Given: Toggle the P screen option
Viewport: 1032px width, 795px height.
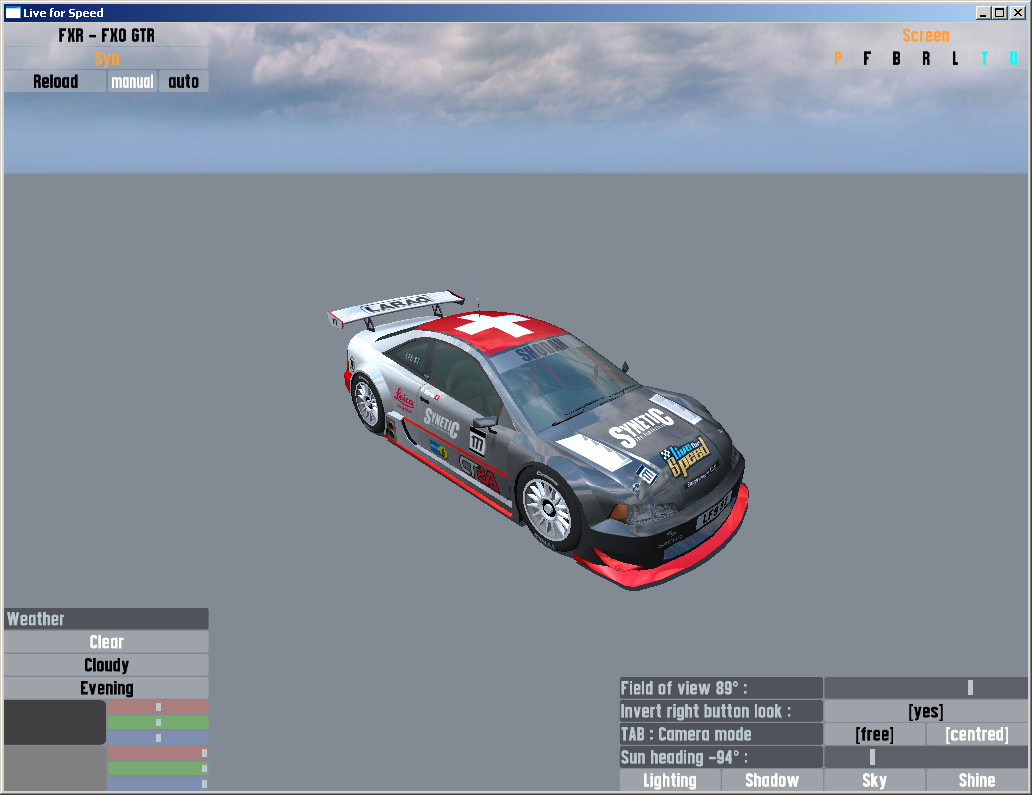Looking at the screenshot, I should click(x=838, y=59).
